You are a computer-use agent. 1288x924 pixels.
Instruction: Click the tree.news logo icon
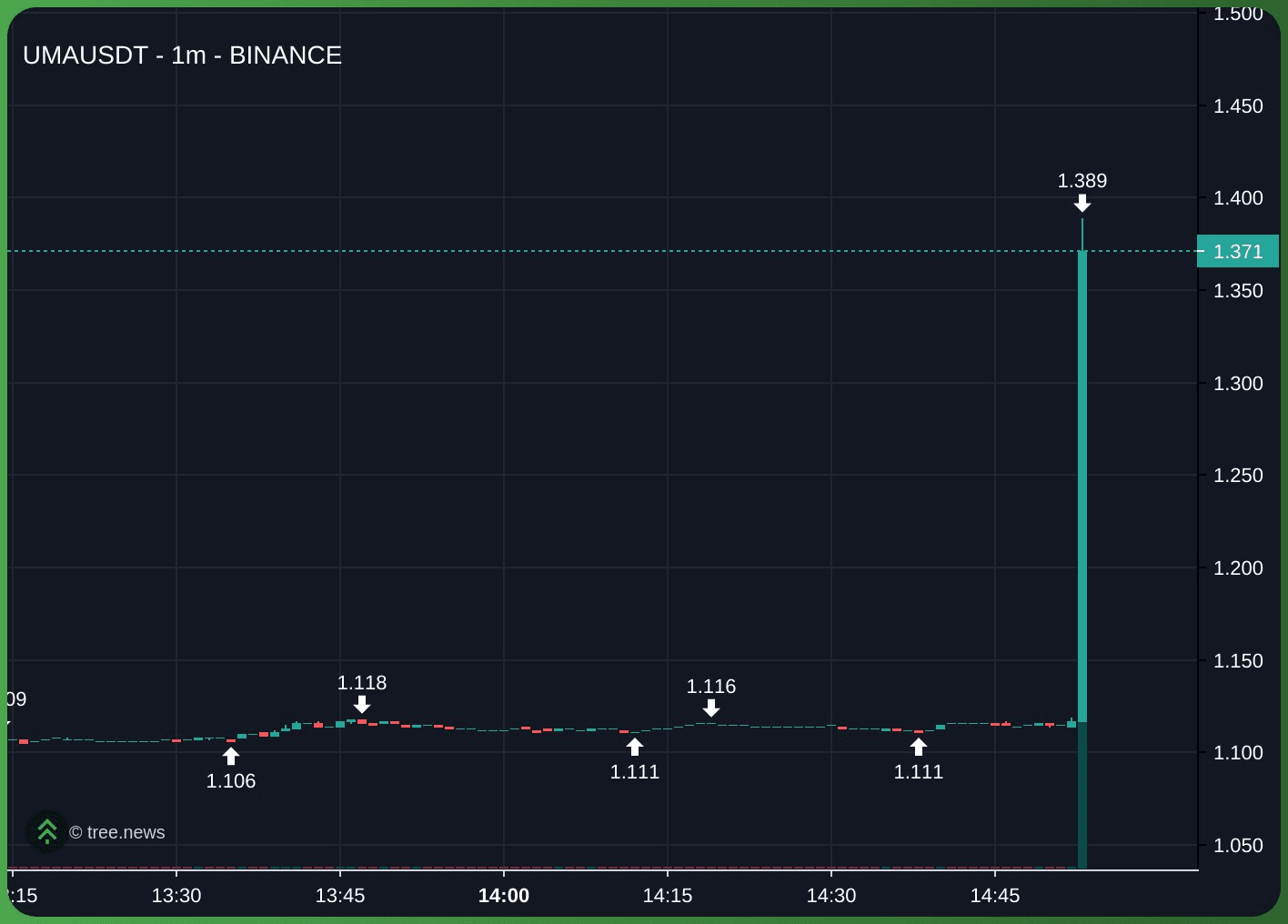[x=46, y=831]
